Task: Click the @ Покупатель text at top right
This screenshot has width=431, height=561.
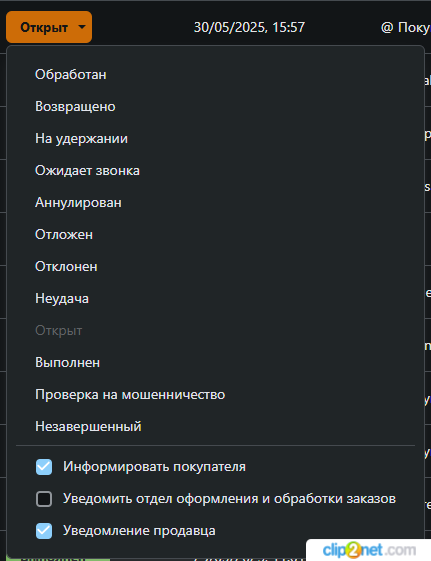Action: click(406, 27)
